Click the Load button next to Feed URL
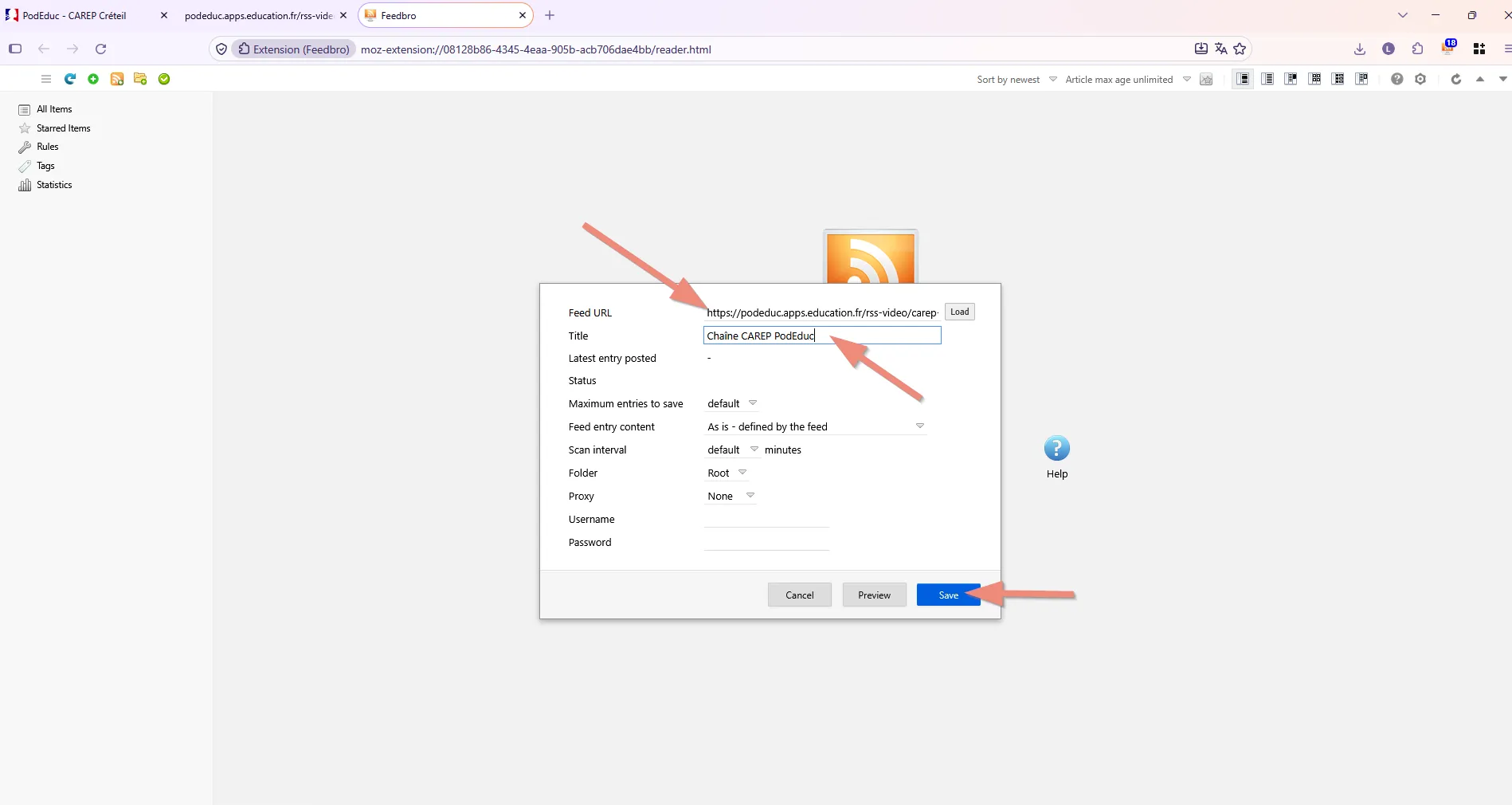Screen dimensions: 1512x805 tap(959, 312)
